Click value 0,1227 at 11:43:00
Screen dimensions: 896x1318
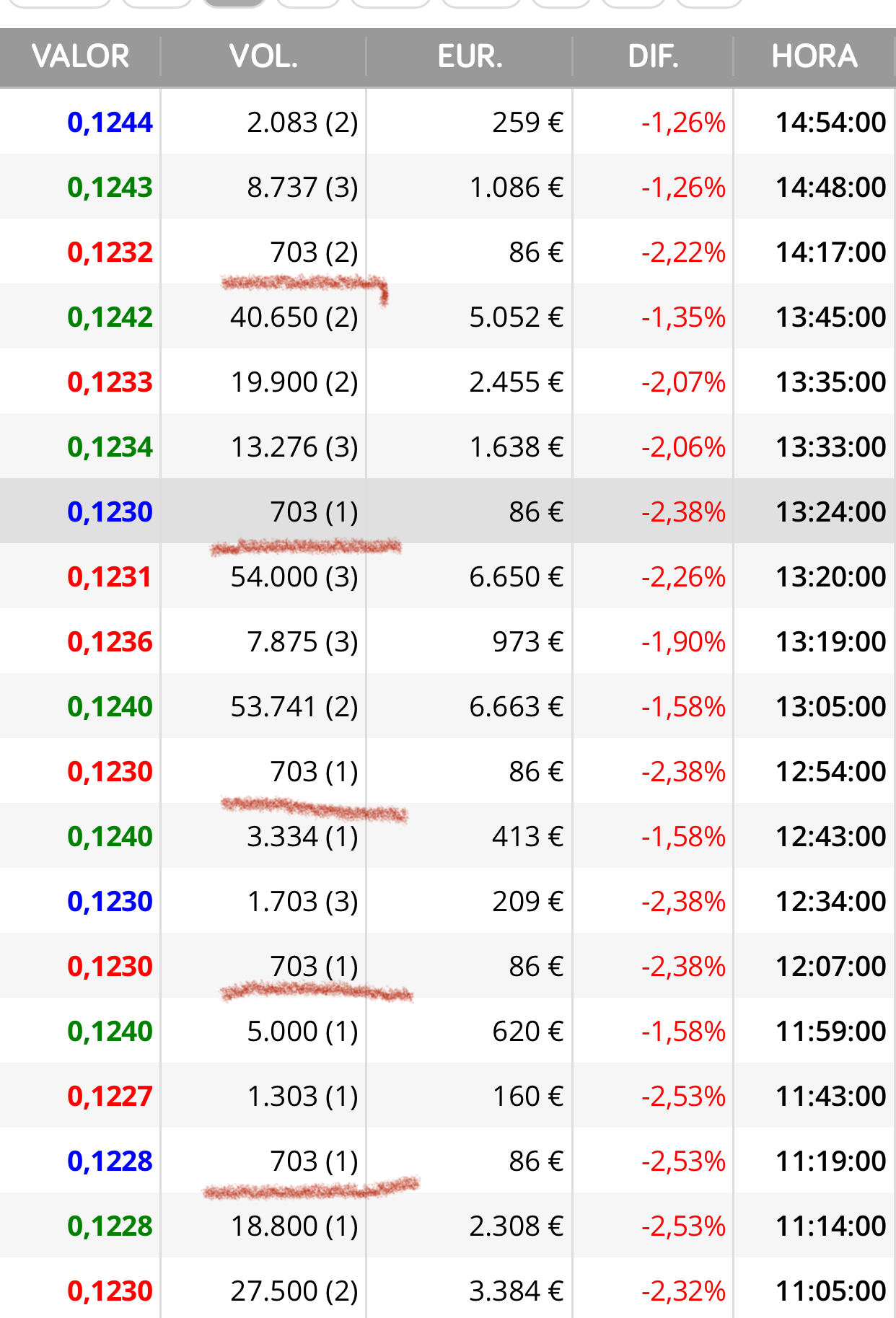click(x=110, y=1097)
